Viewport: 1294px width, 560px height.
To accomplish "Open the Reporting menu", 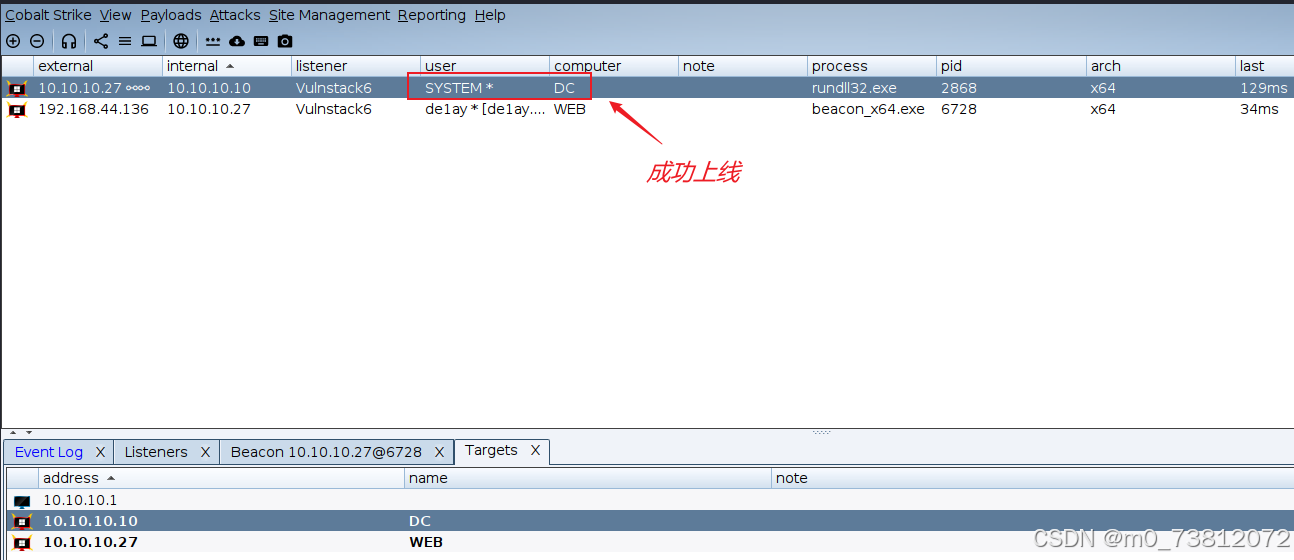I will point(432,15).
